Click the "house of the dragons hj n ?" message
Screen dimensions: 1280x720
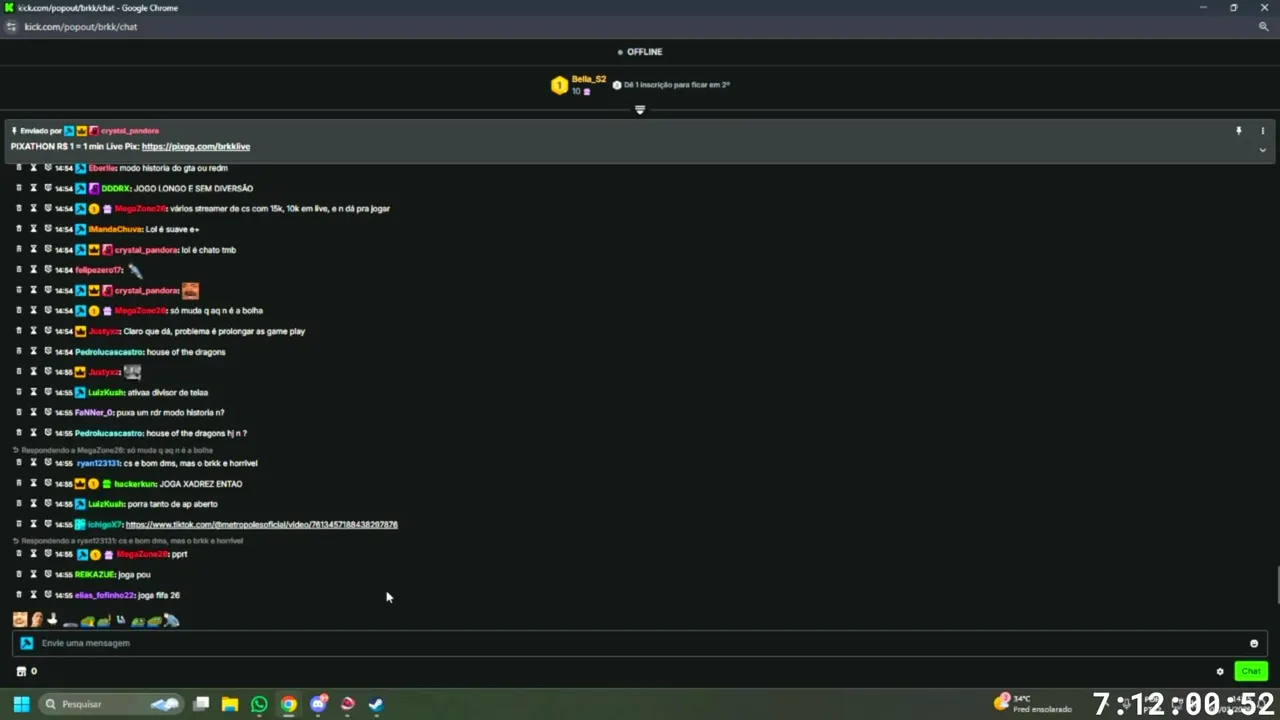click(196, 433)
